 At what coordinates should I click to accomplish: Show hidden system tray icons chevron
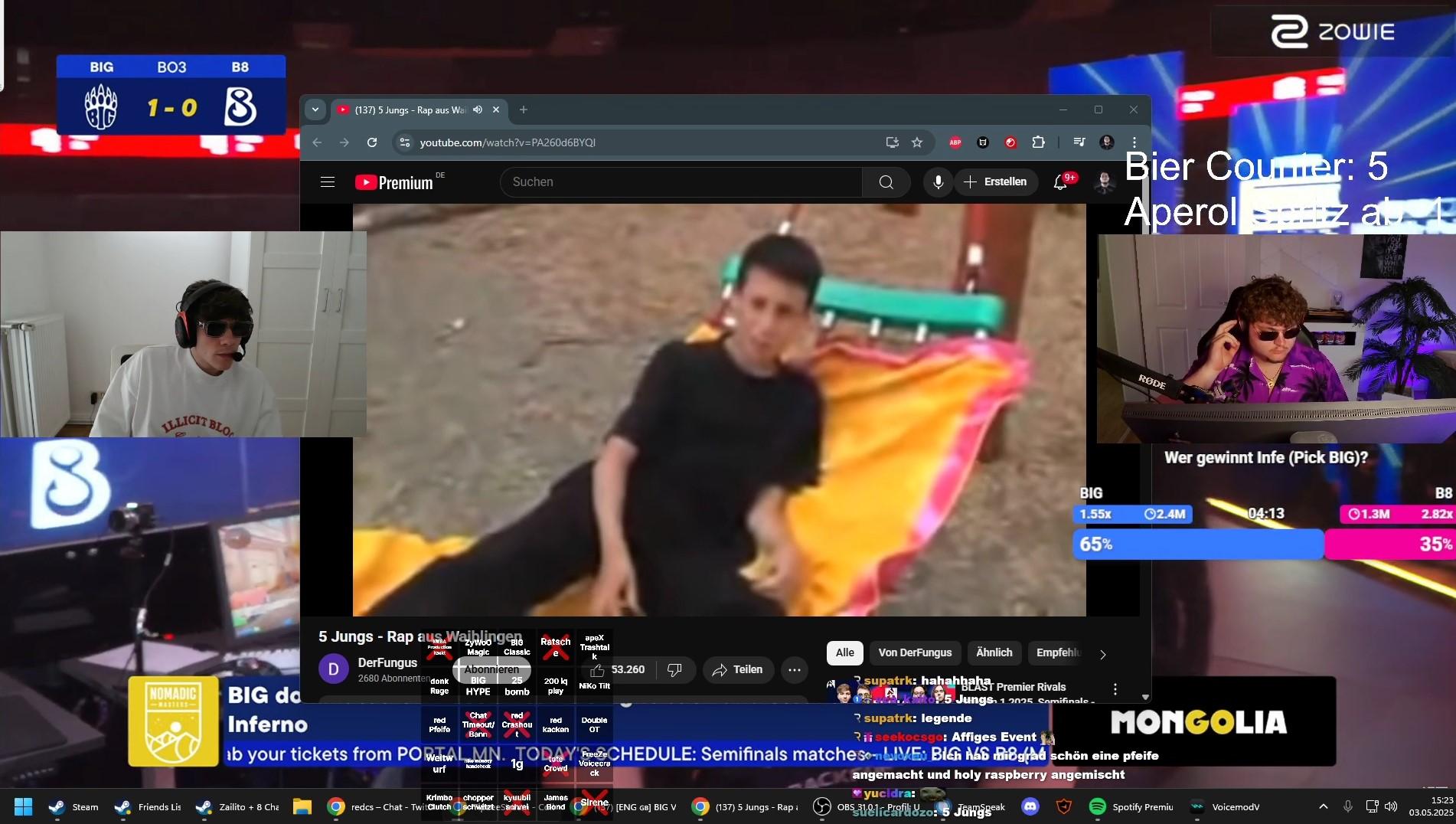[x=1324, y=806]
